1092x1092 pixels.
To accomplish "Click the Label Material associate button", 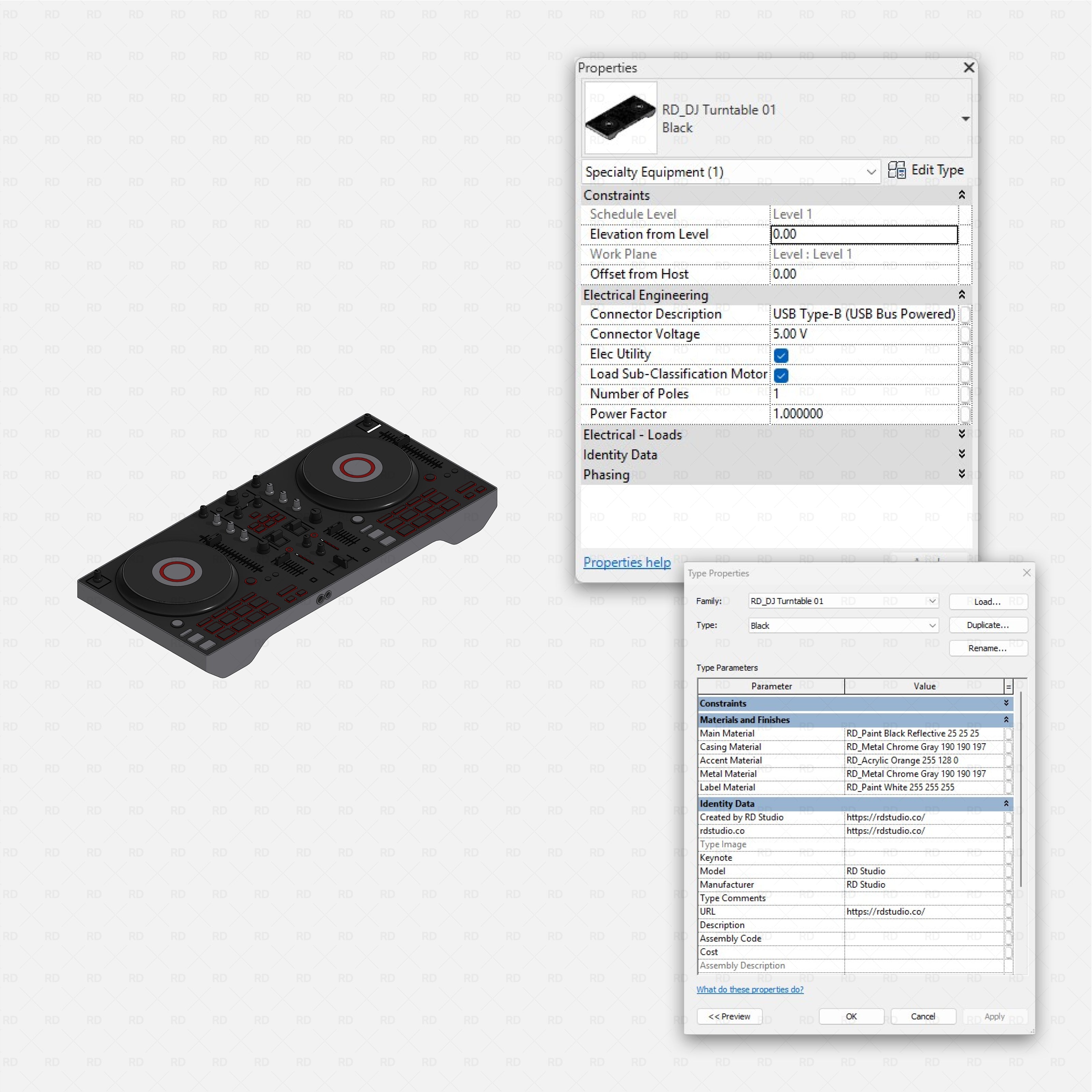I will coord(1008,787).
